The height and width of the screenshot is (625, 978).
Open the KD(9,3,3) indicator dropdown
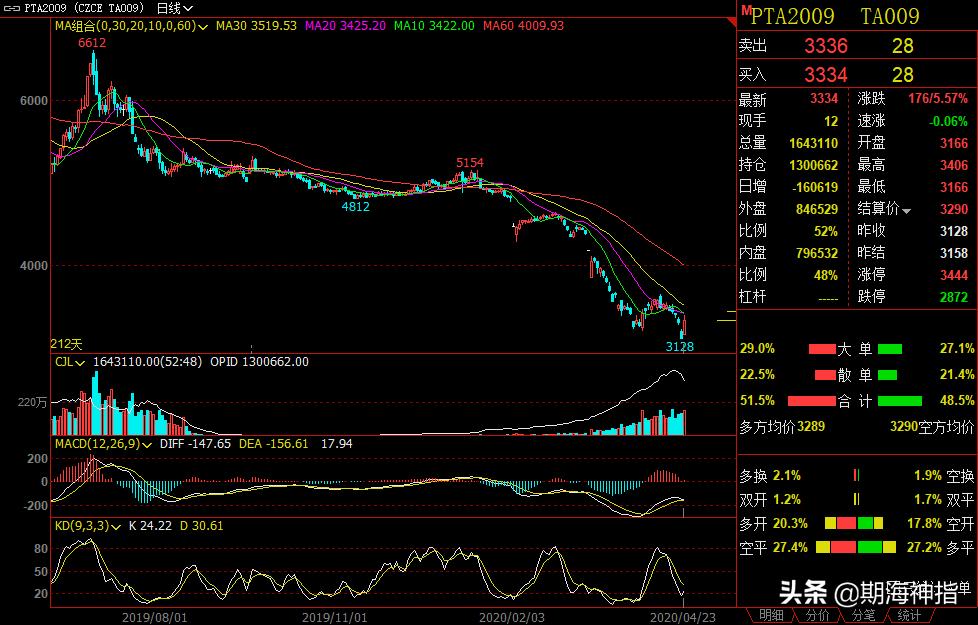pyautogui.click(x=116, y=527)
